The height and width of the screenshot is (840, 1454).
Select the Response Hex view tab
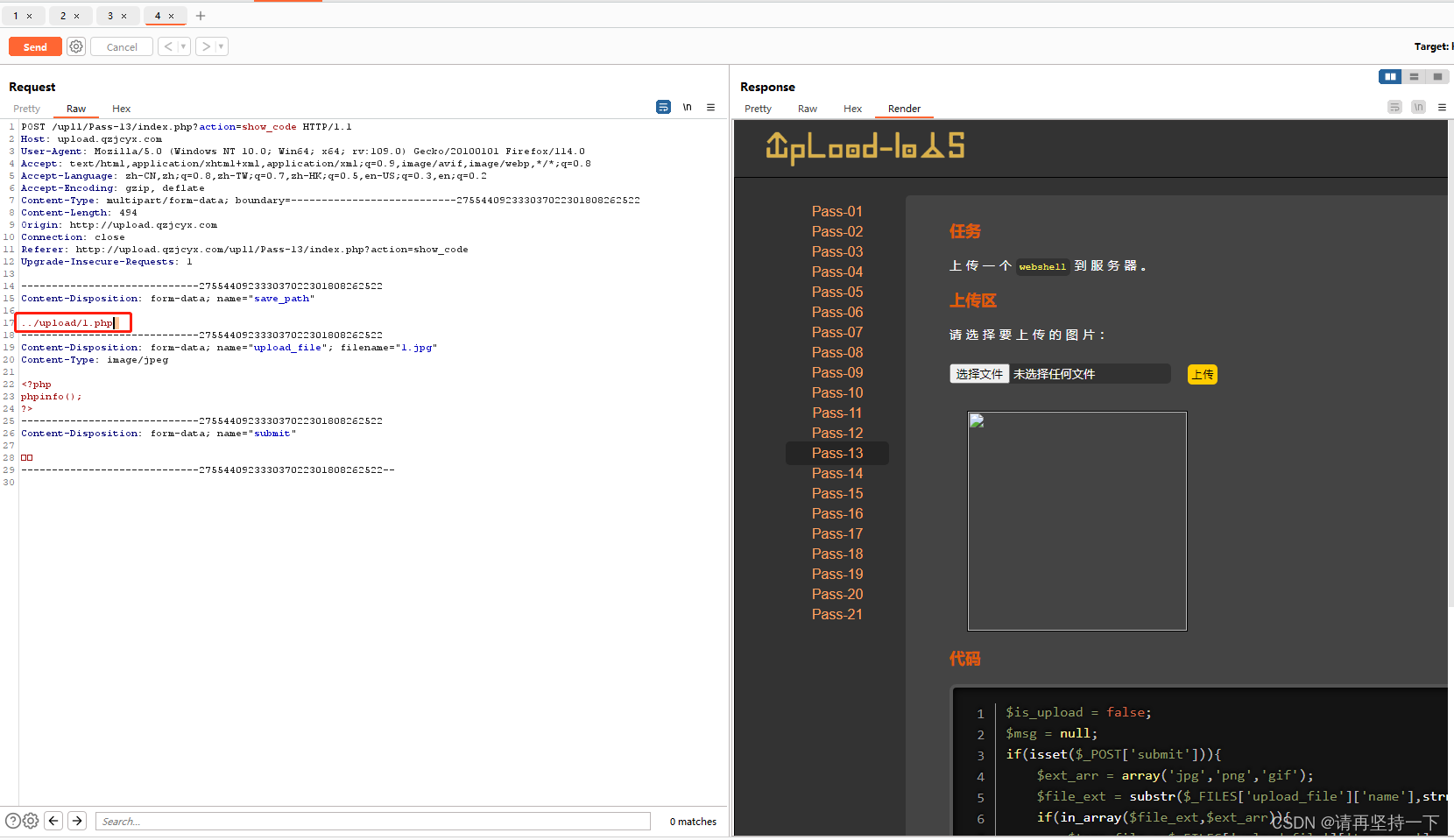click(x=853, y=109)
